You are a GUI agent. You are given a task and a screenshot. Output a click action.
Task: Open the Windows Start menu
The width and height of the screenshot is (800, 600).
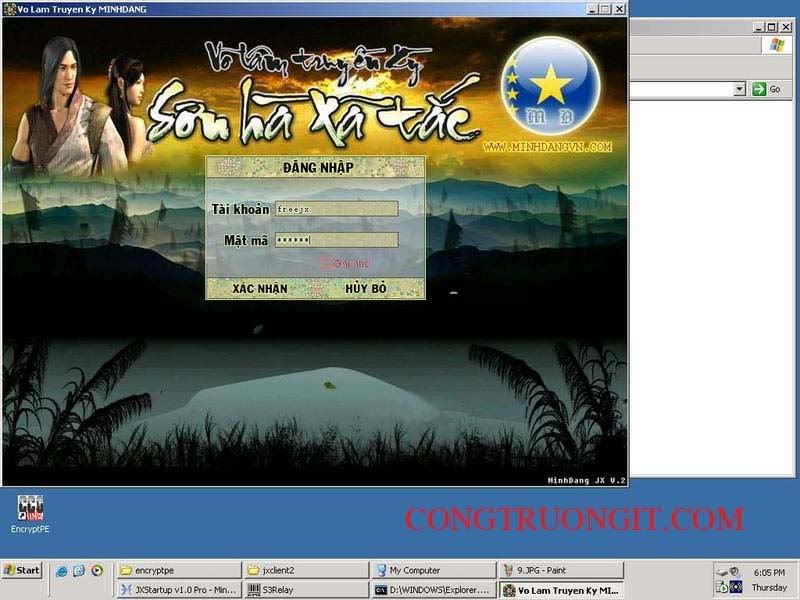pyautogui.click(x=22, y=570)
